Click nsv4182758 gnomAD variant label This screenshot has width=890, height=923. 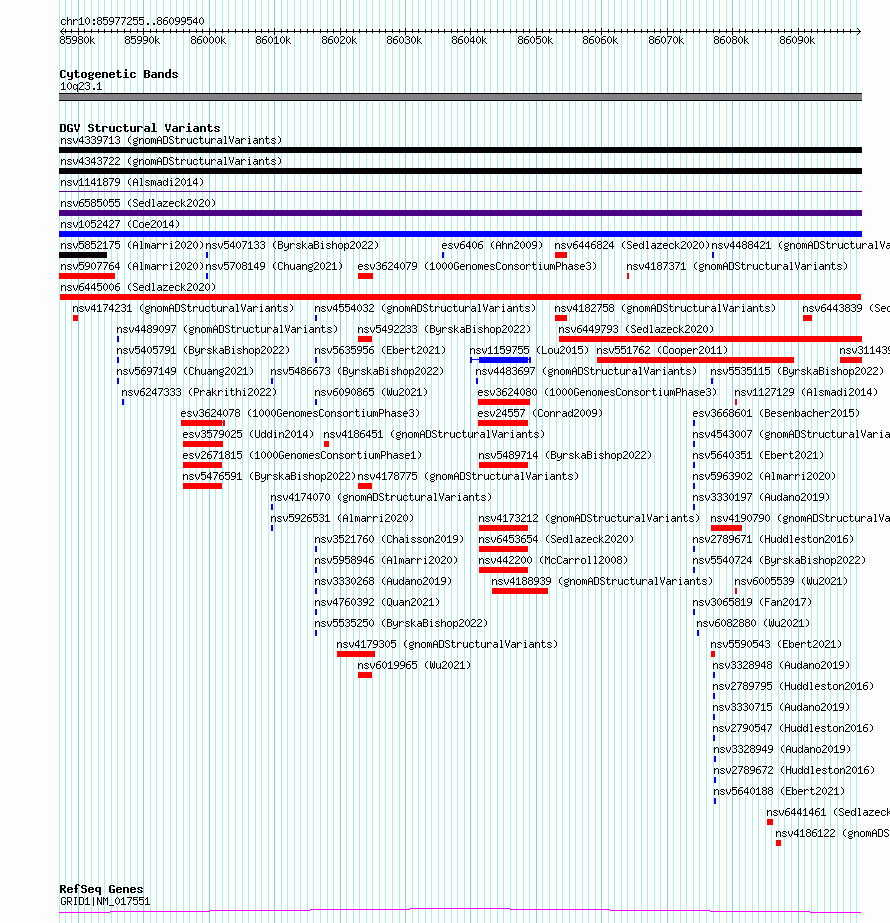click(665, 308)
